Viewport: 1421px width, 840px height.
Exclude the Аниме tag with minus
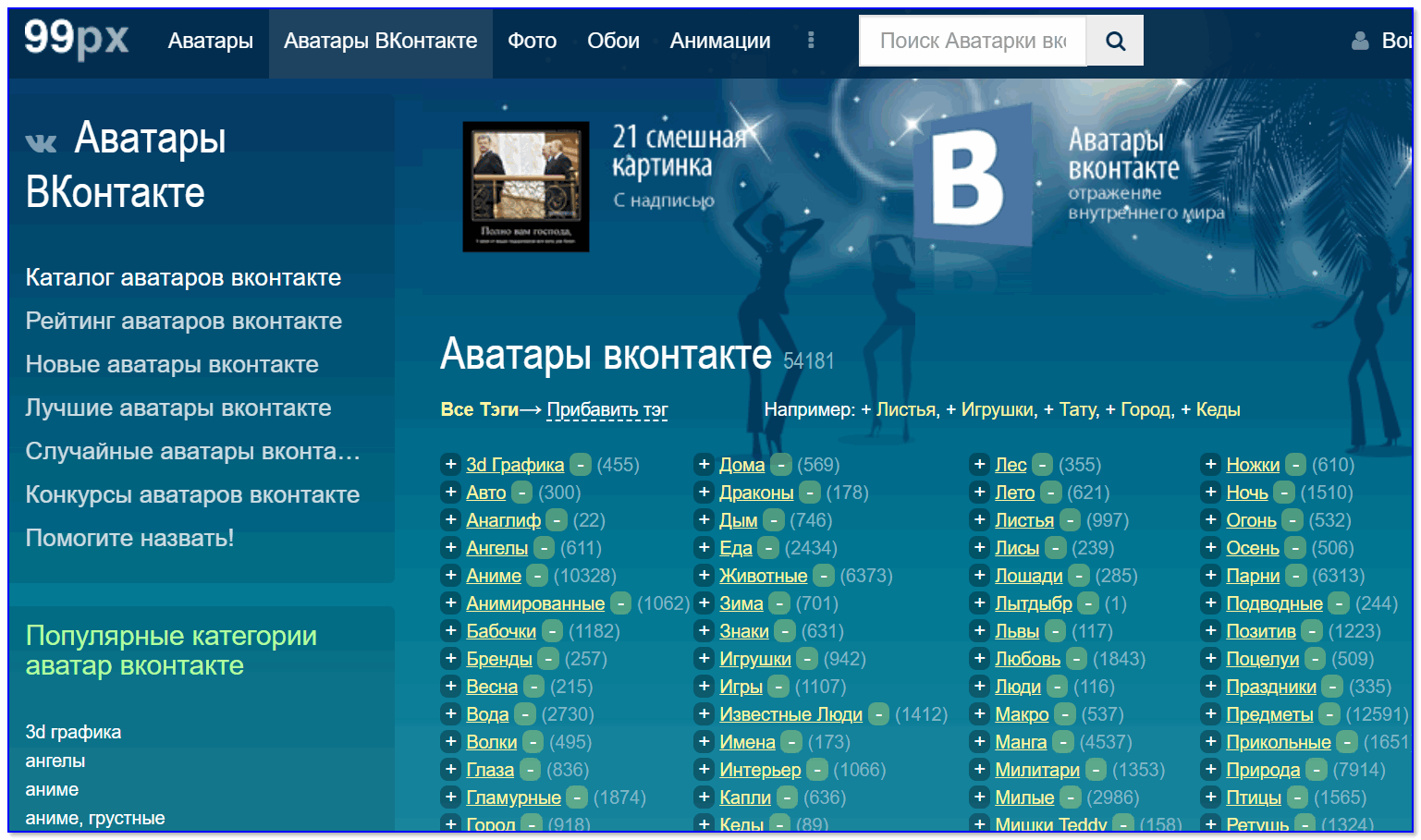(x=537, y=576)
